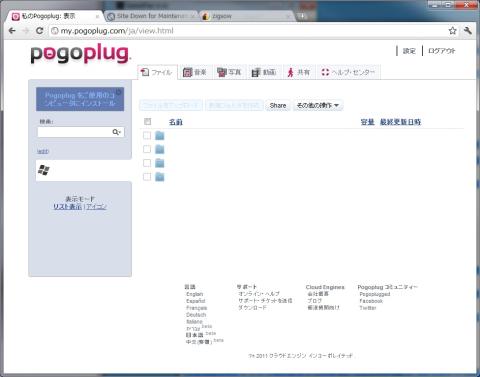Open the ブログ footer link

(x=314, y=301)
